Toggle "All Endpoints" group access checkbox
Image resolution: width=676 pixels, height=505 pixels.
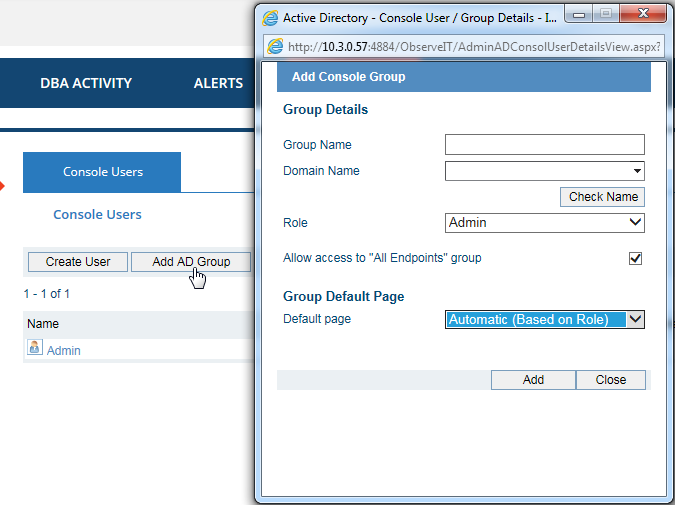tap(635, 258)
